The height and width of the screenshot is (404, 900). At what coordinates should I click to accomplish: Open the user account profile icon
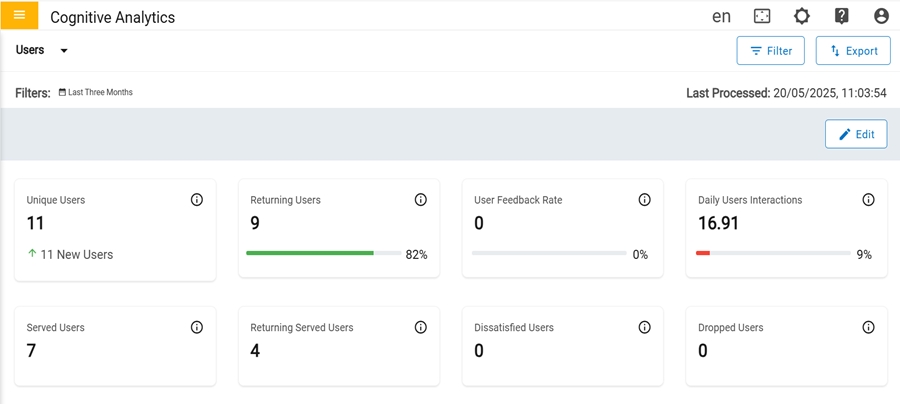[x=881, y=16]
